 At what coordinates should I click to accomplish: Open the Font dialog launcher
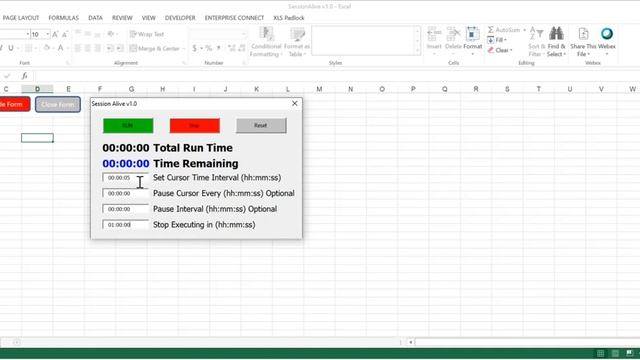(x=68, y=63)
